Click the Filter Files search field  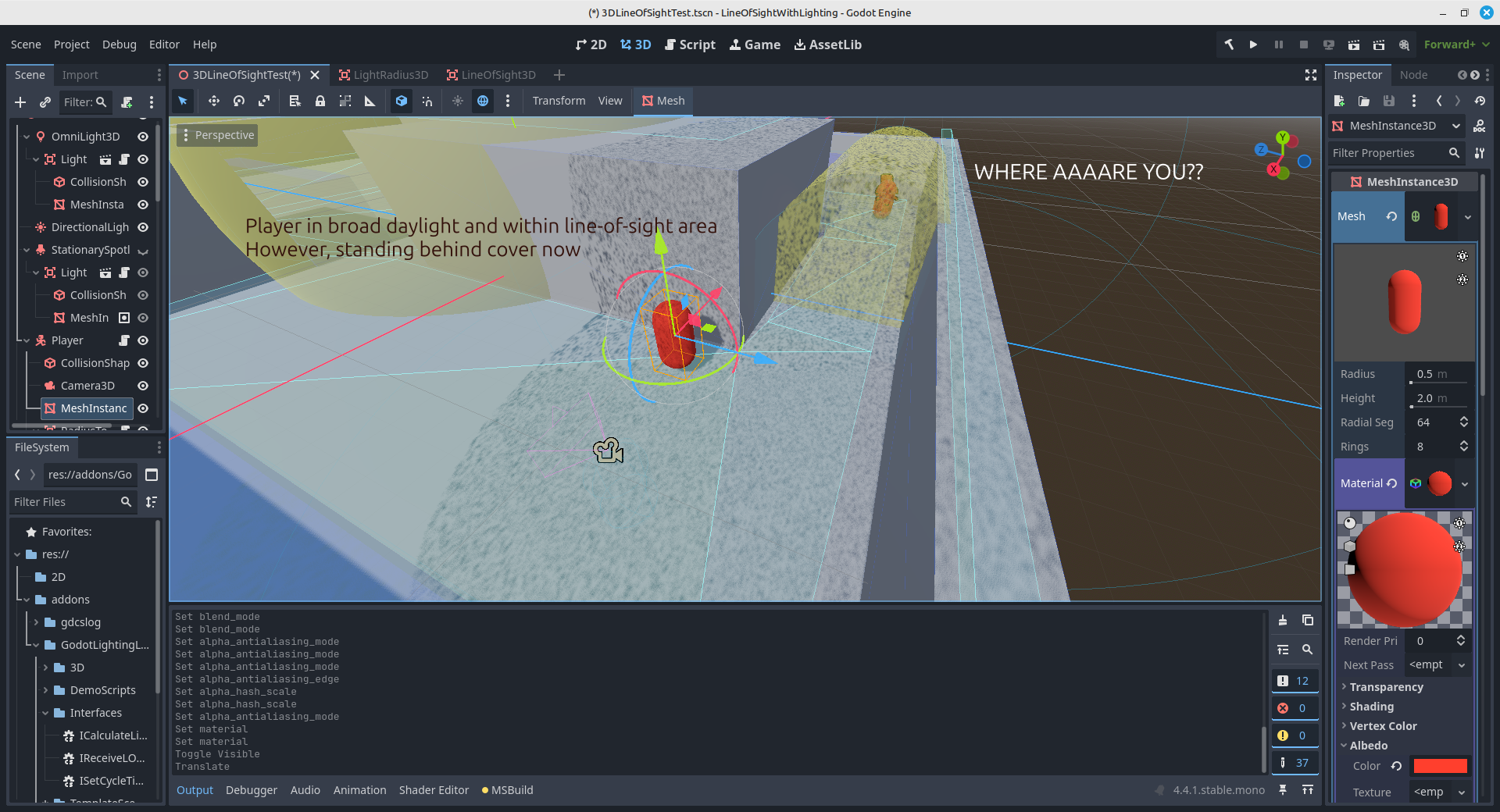click(x=73, y=502)
